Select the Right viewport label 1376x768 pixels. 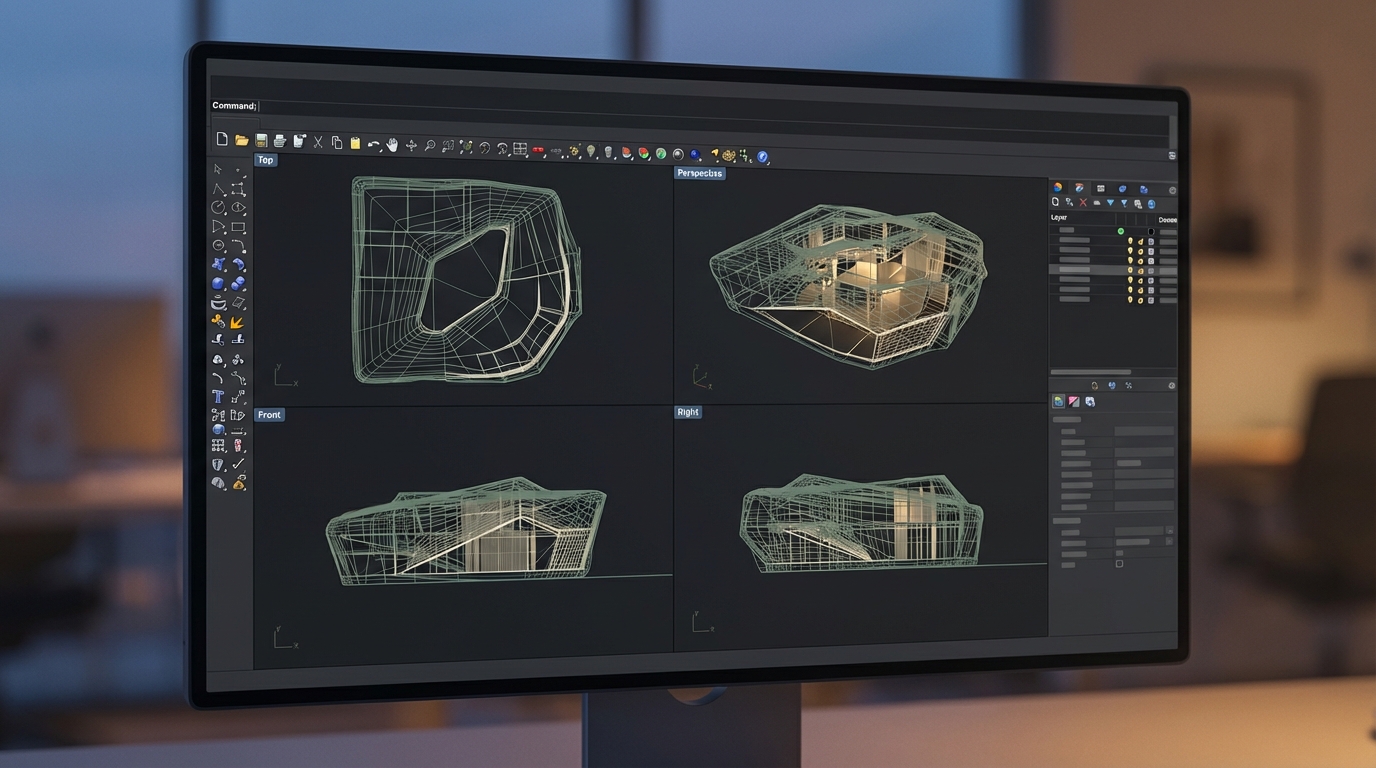tap(688, 412)
